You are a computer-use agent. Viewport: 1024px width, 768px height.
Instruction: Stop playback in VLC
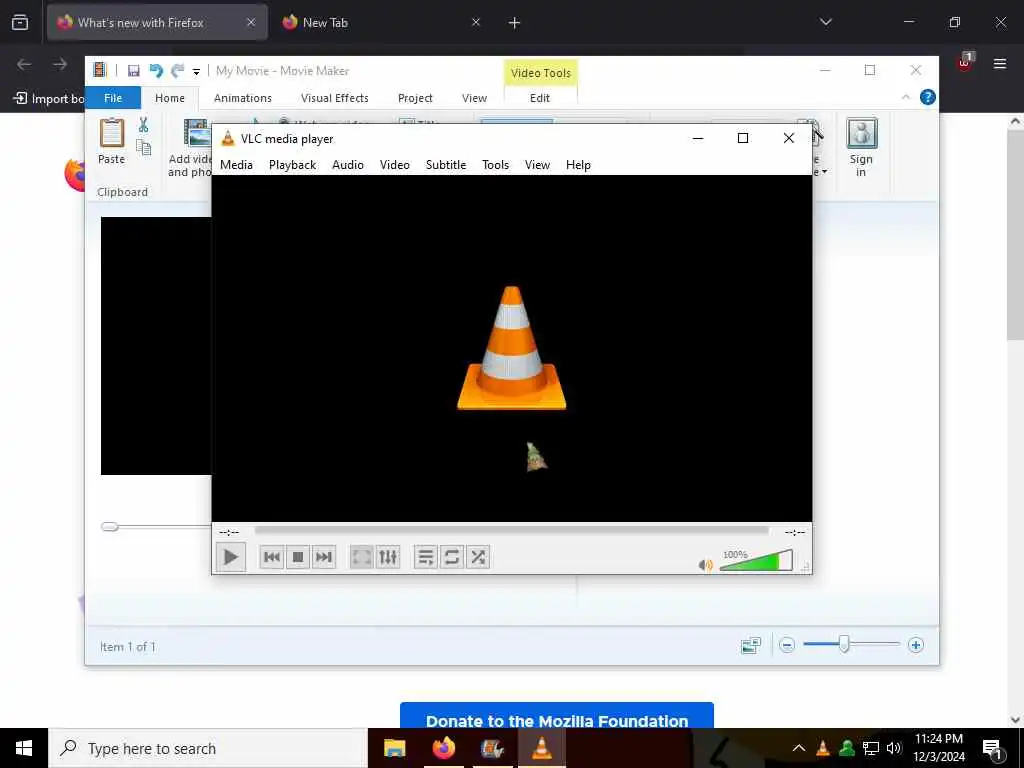point(298,557)
